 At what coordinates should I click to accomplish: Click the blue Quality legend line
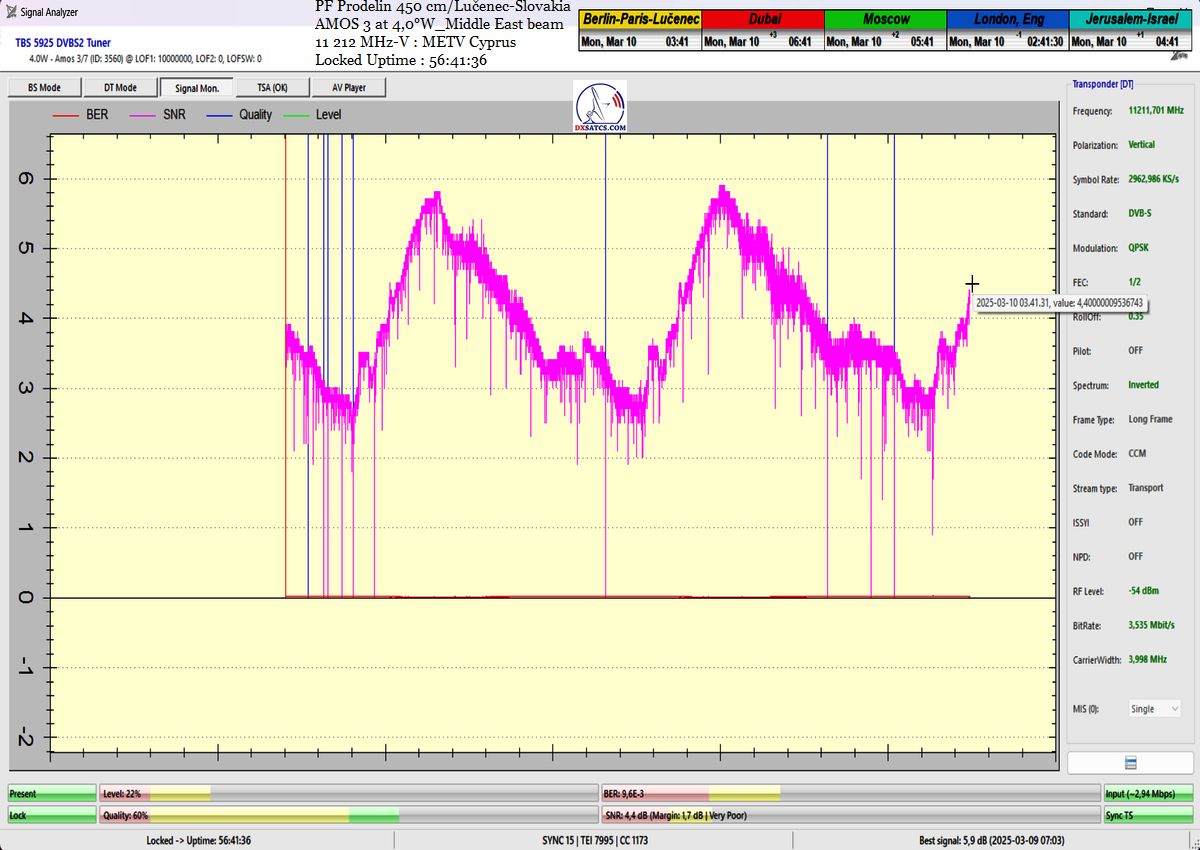click(x=220, y=115)
